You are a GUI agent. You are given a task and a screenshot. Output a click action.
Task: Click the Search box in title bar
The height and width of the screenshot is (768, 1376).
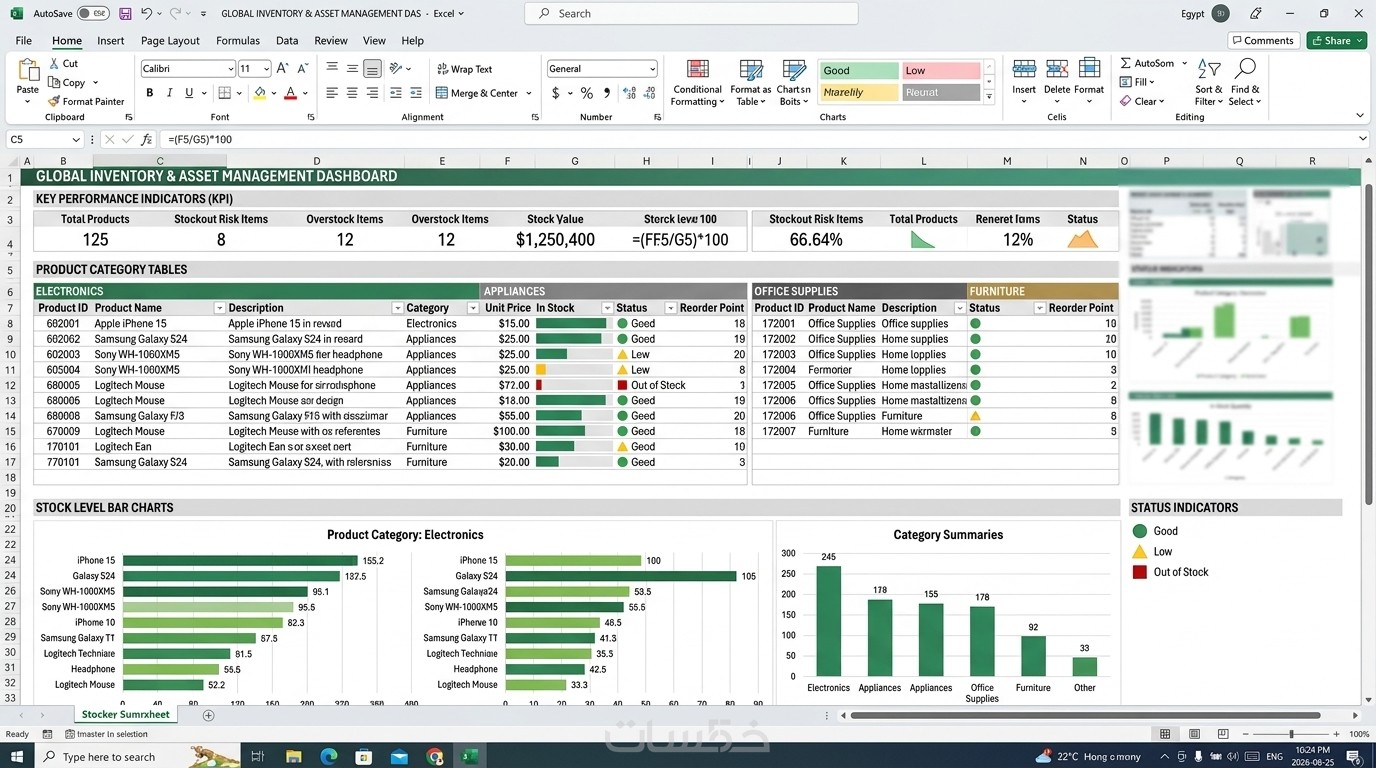[x=691, y=14]
